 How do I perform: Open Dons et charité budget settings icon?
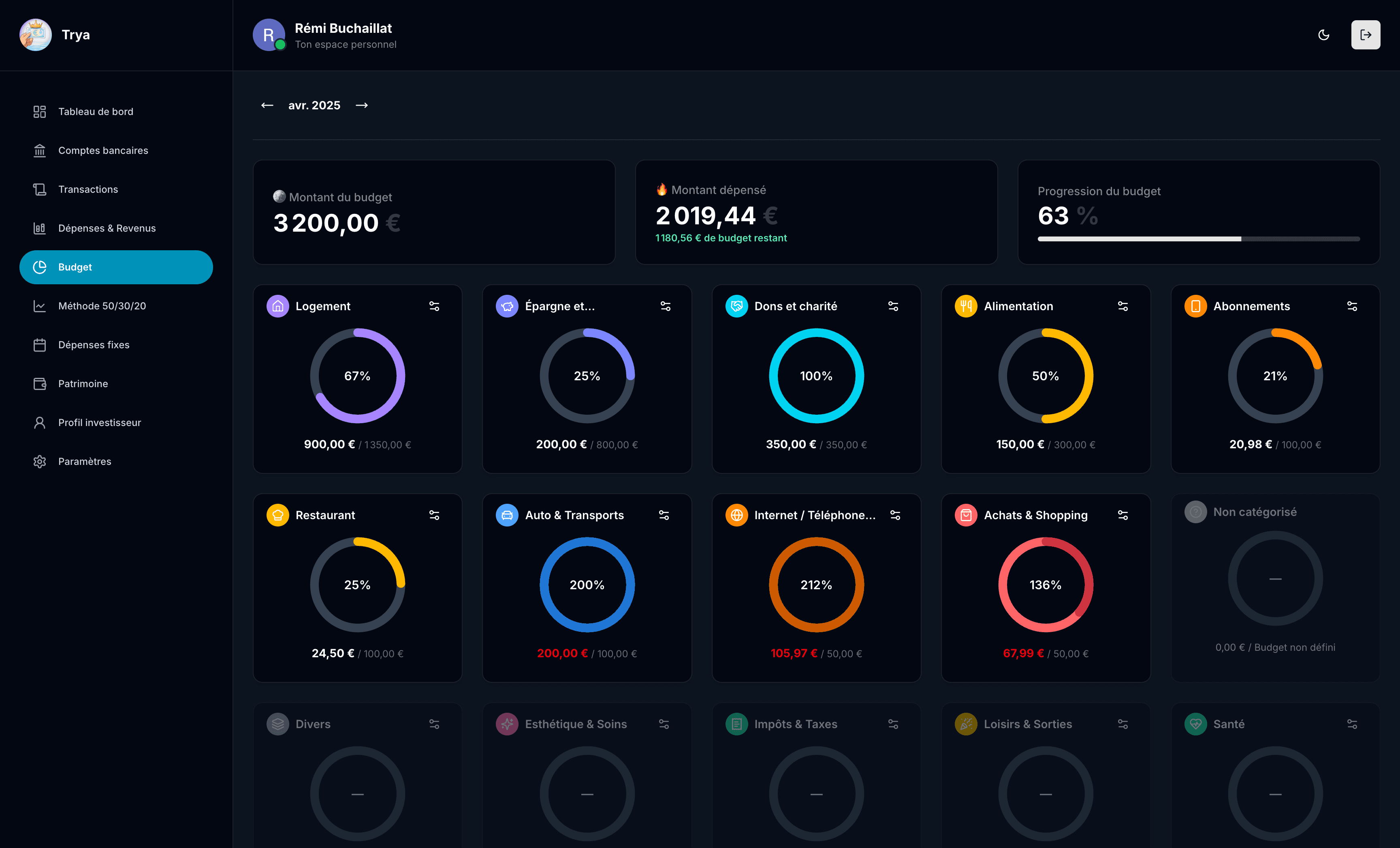coord(893,306)
